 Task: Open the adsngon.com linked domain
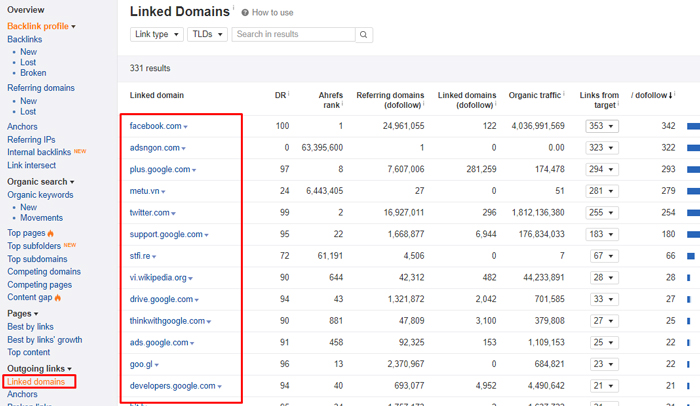[x=154, y=148]
